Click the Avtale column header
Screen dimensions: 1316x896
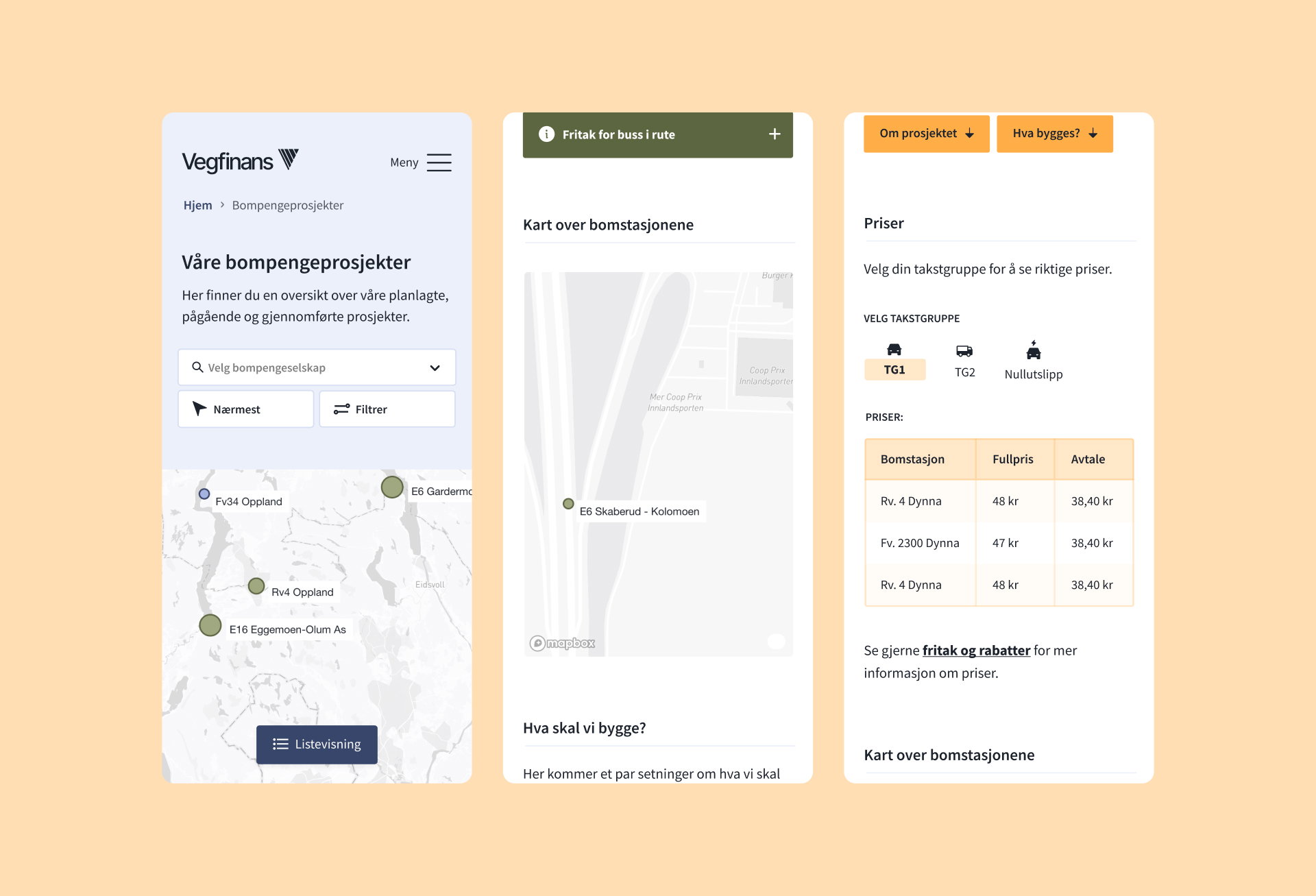[1093, 459]
